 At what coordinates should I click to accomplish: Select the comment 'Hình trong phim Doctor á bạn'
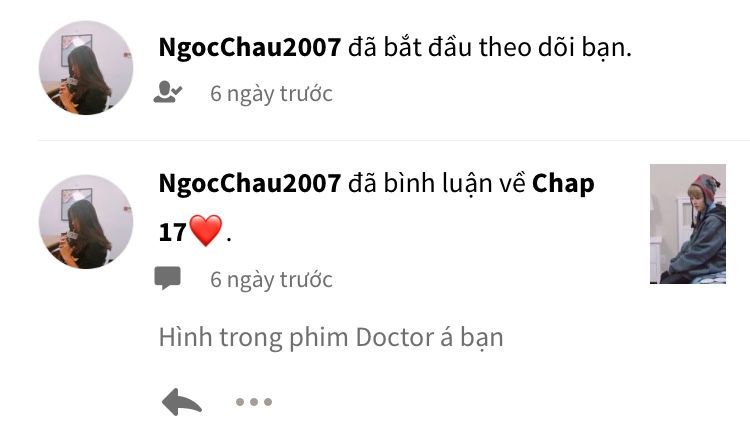tap(331, 338)
